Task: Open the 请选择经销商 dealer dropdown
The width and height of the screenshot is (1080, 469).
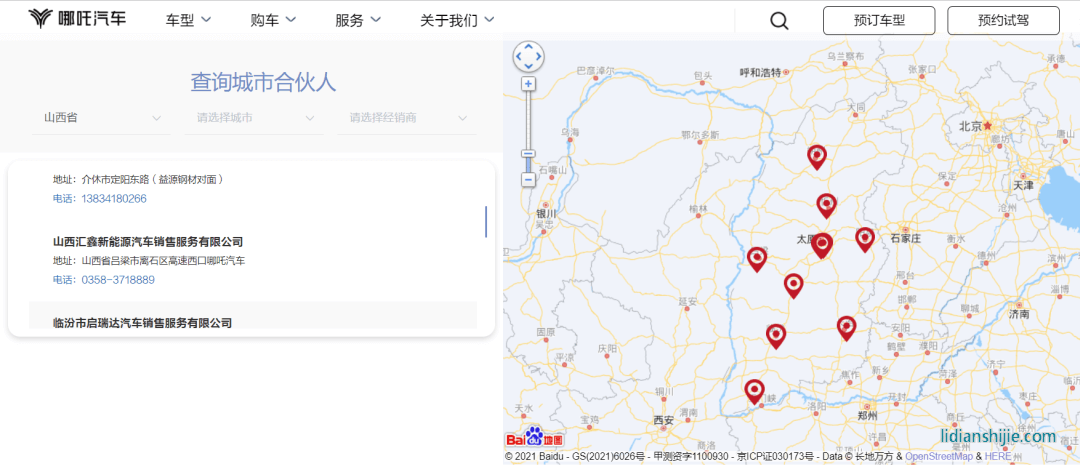Action: coord(407,118)
